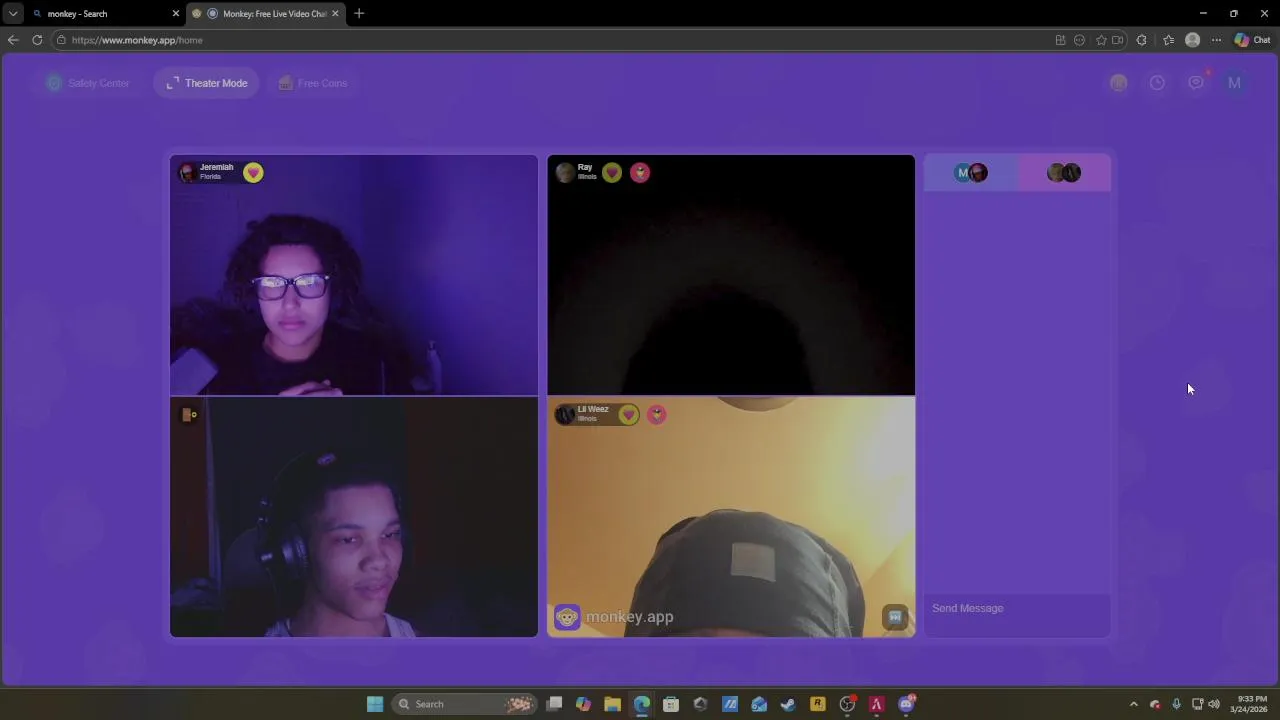Viewport: 1280px width, 720px height.
Task: Click the coin balance icon in header
Action: 1119,83
